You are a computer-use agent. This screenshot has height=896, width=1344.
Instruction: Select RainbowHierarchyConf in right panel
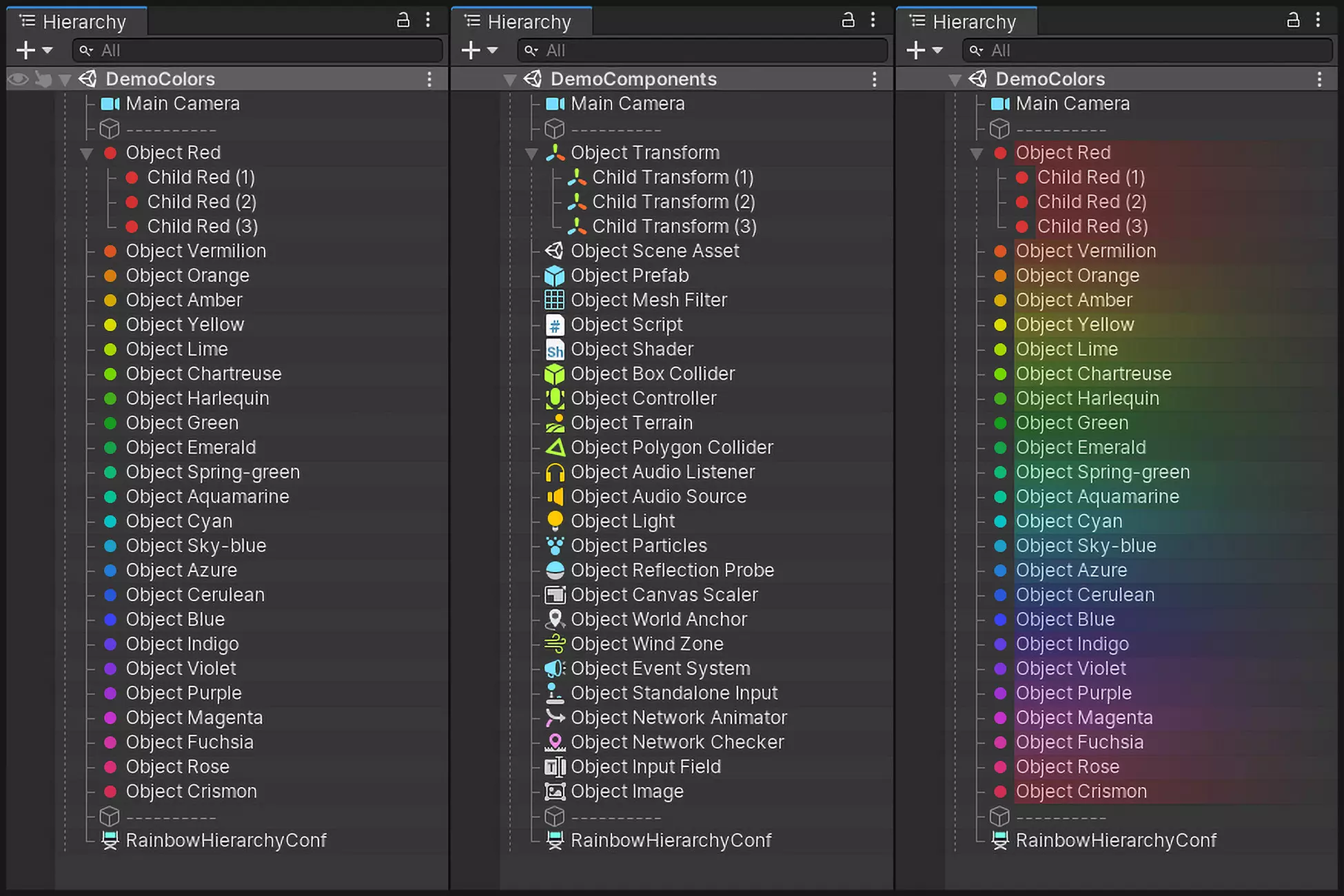pyautogui.click(x=1115, y=841)
